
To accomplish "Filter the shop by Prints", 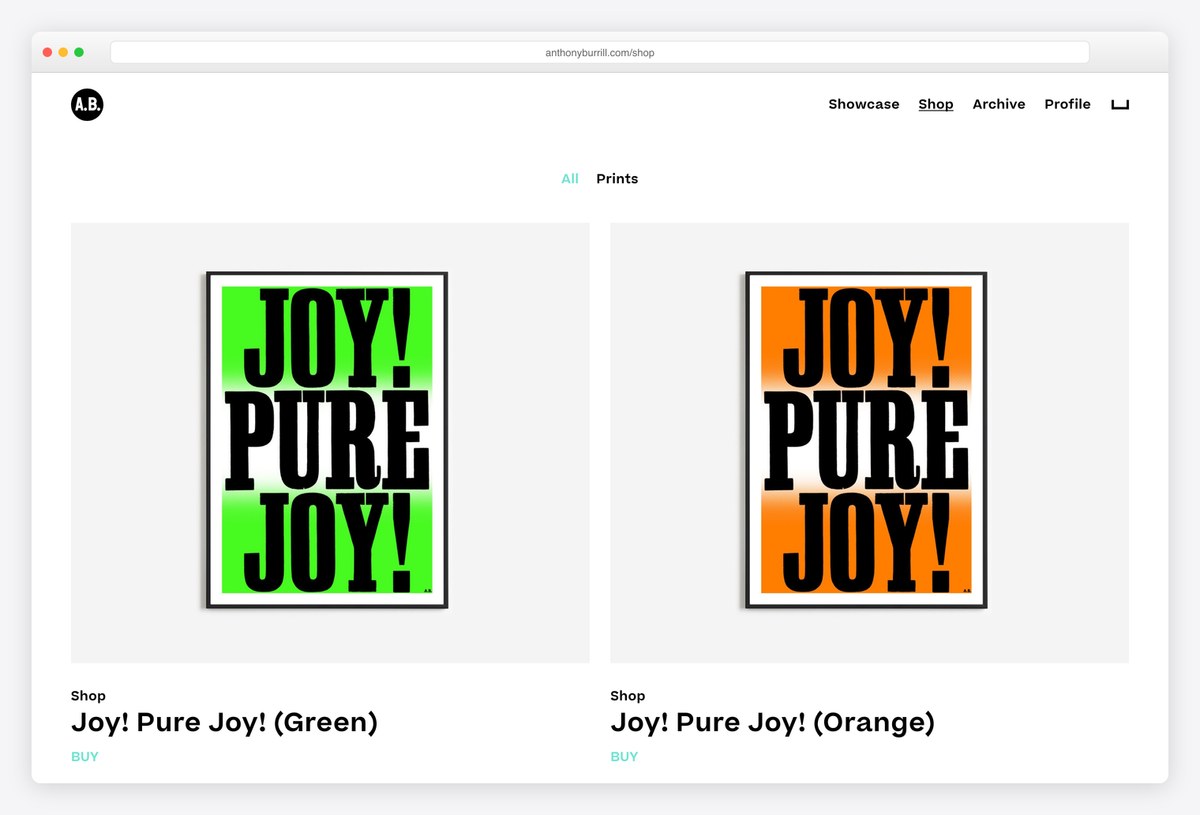I will [x=617, y=179].
